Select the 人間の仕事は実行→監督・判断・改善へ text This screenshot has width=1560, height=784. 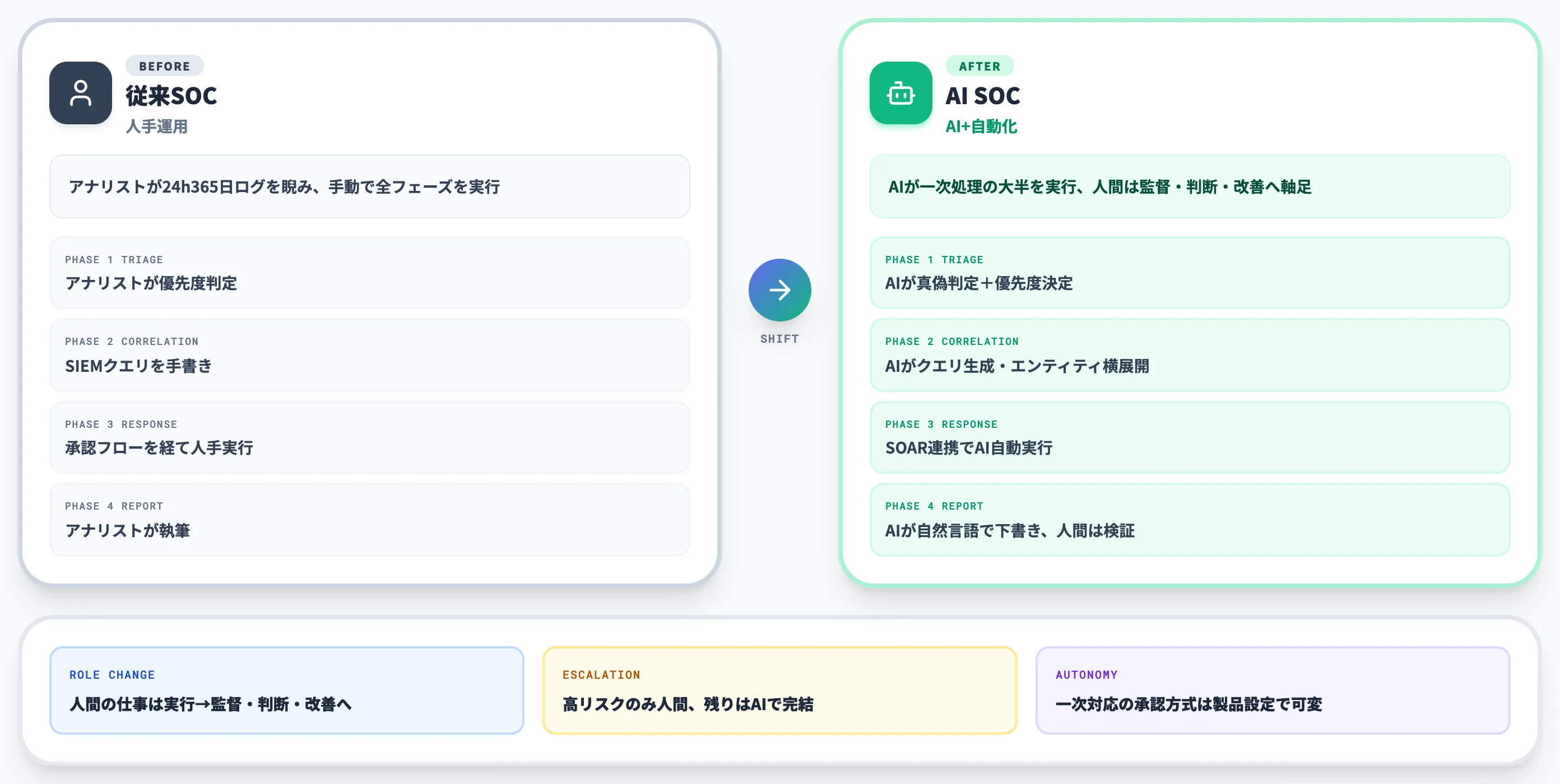(x=211, y=704)
